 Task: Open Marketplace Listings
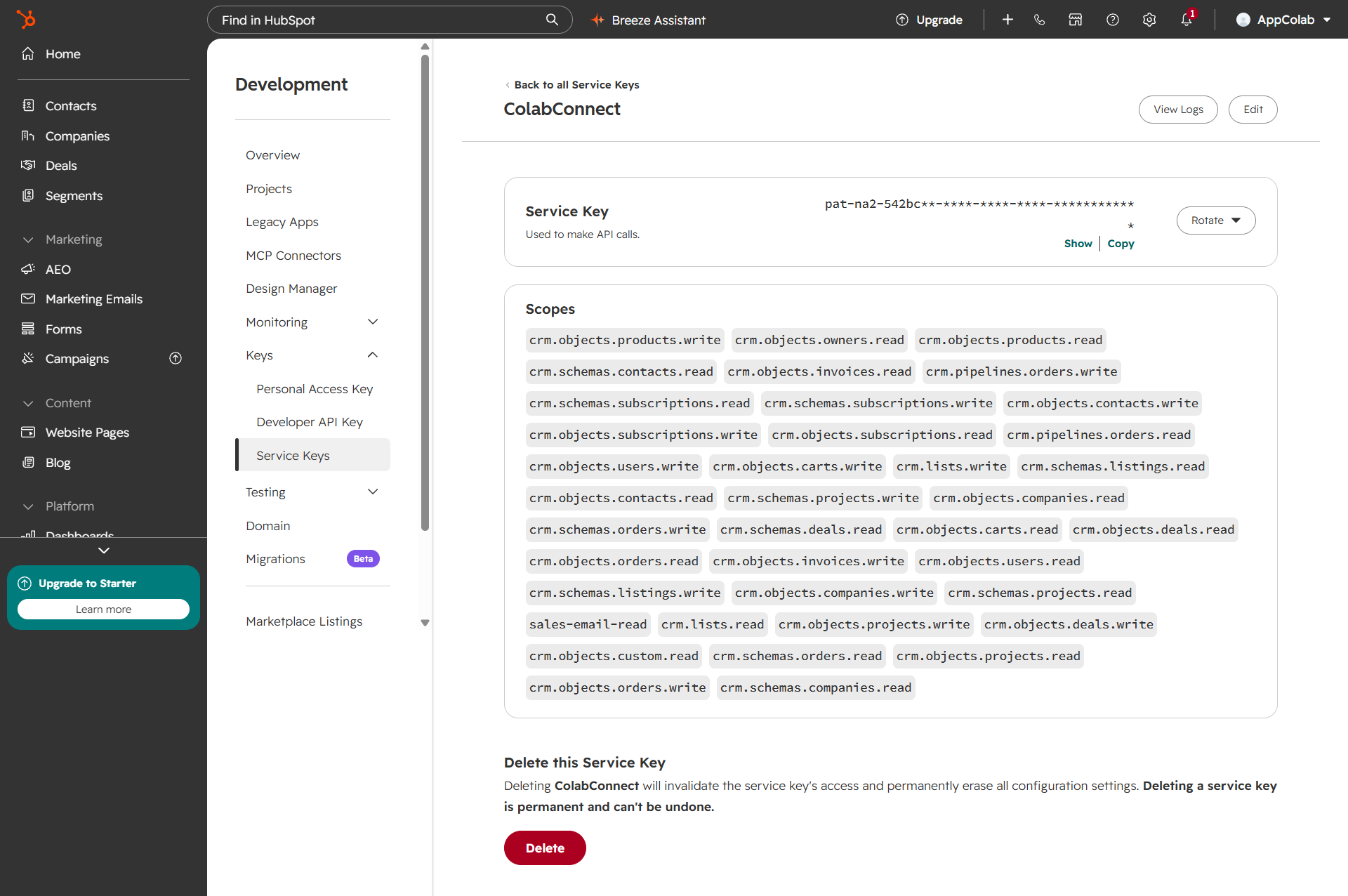point(304,621)
